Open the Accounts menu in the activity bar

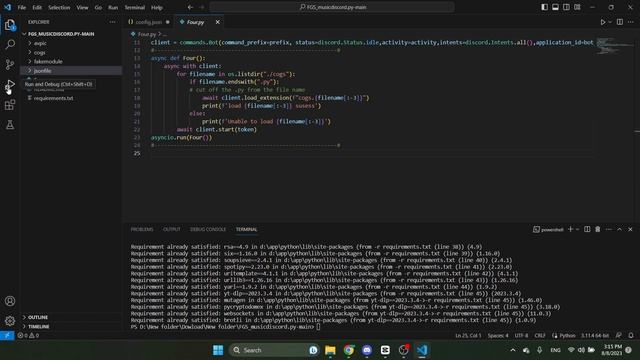(10, 301)
